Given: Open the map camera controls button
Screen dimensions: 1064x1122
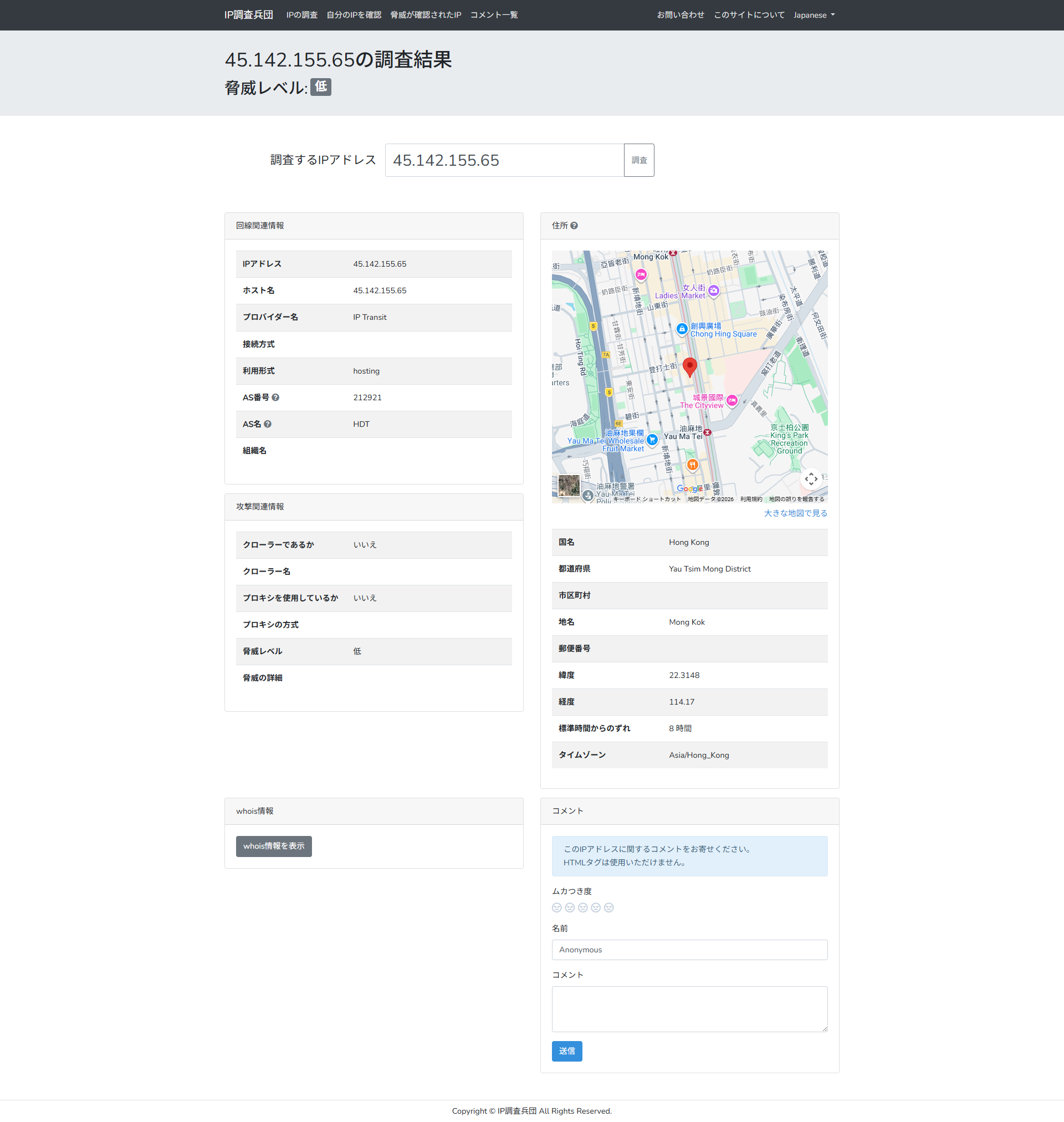Looking at the screenshot, I should [811, 479].
